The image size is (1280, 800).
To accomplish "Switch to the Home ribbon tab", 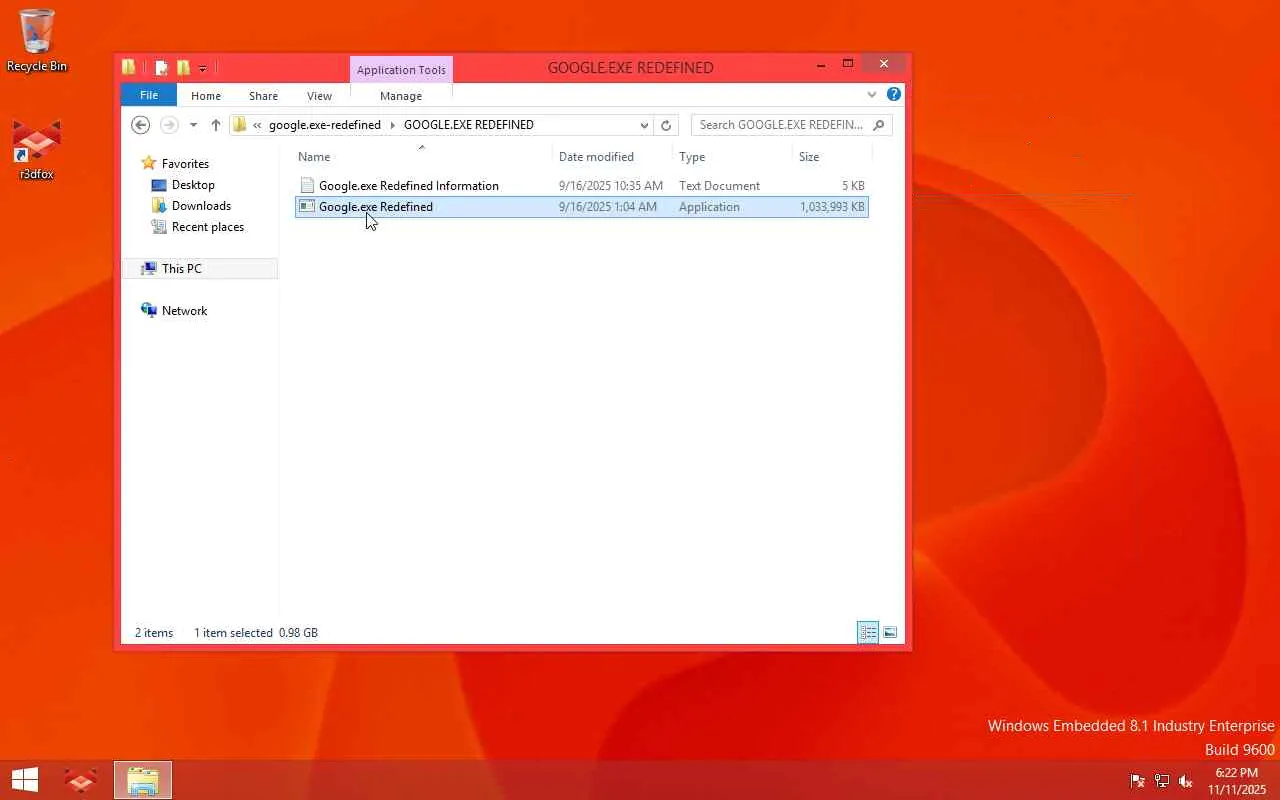I will [206, 96].
